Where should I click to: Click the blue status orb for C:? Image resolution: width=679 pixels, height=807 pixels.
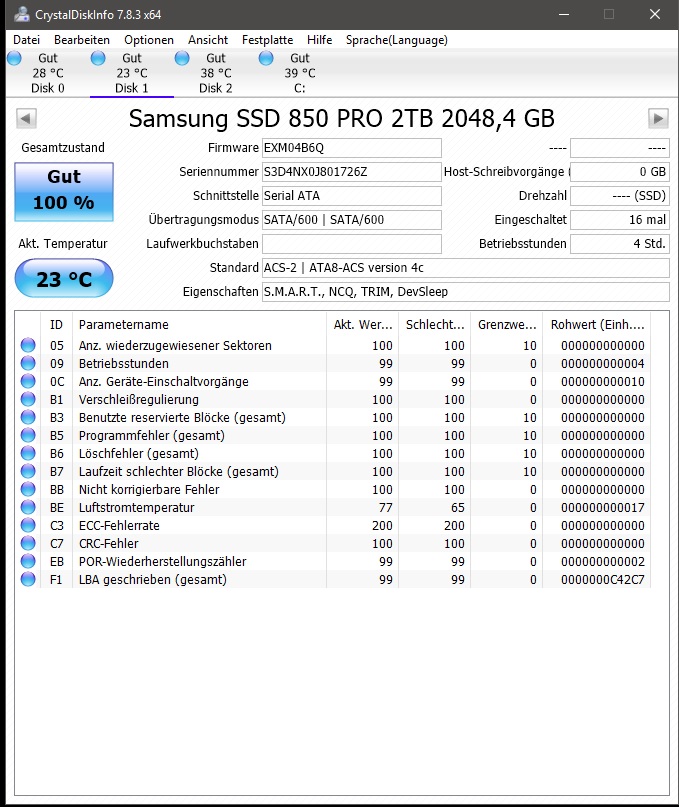pos(266,58)
